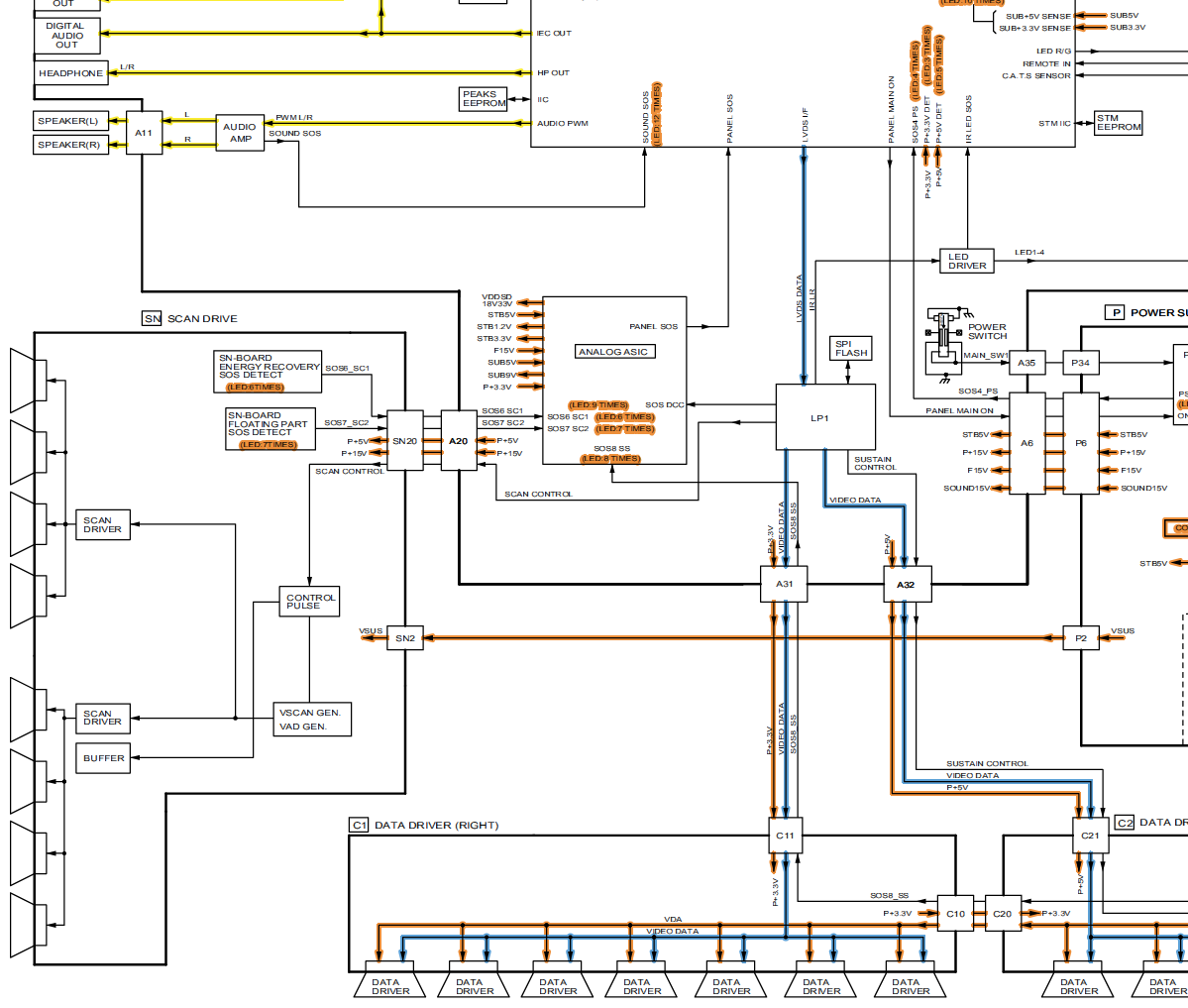Select the AUDIO AMP block

[240, 133]
